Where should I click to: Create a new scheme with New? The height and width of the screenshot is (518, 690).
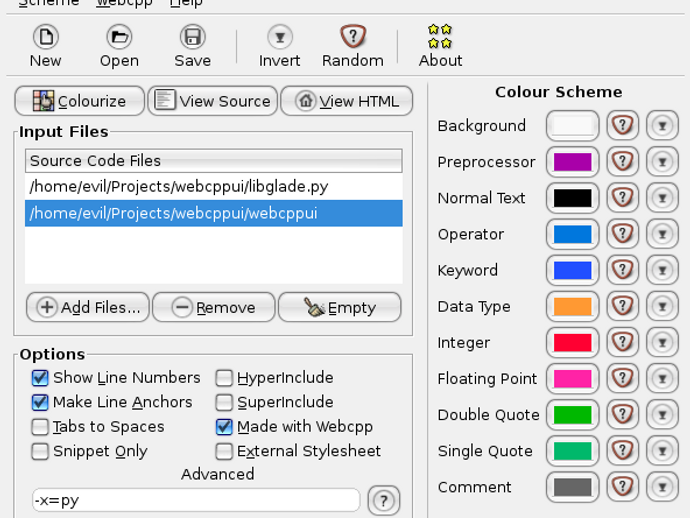click(x=45, y=46)
